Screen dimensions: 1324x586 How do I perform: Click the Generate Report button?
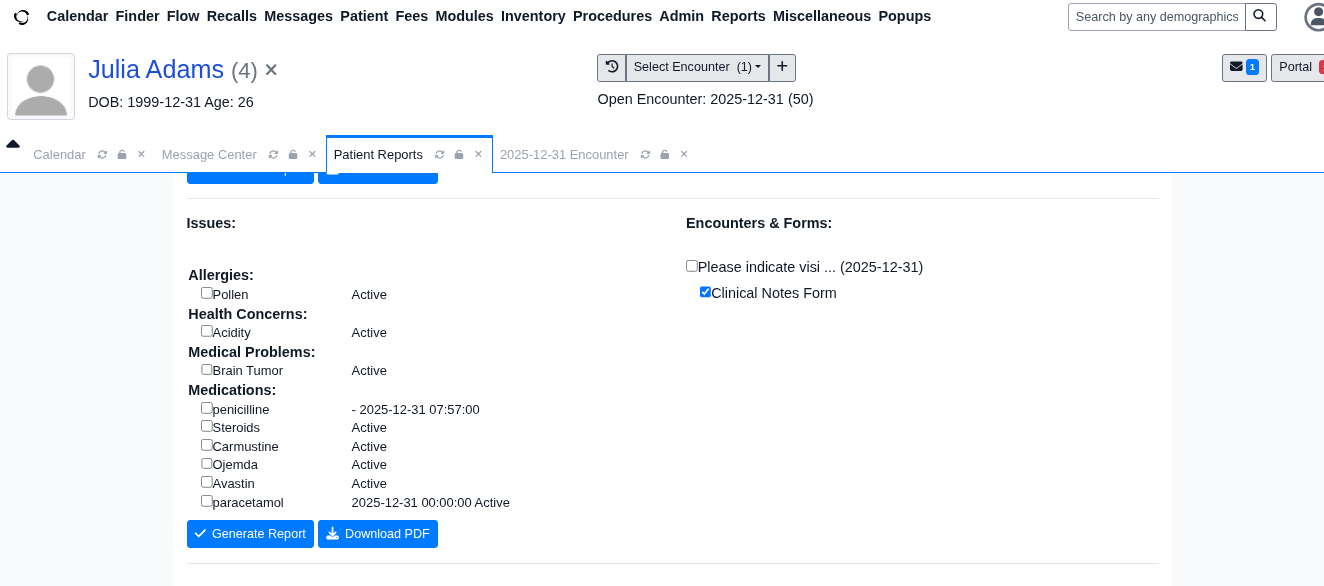(250, 534)
